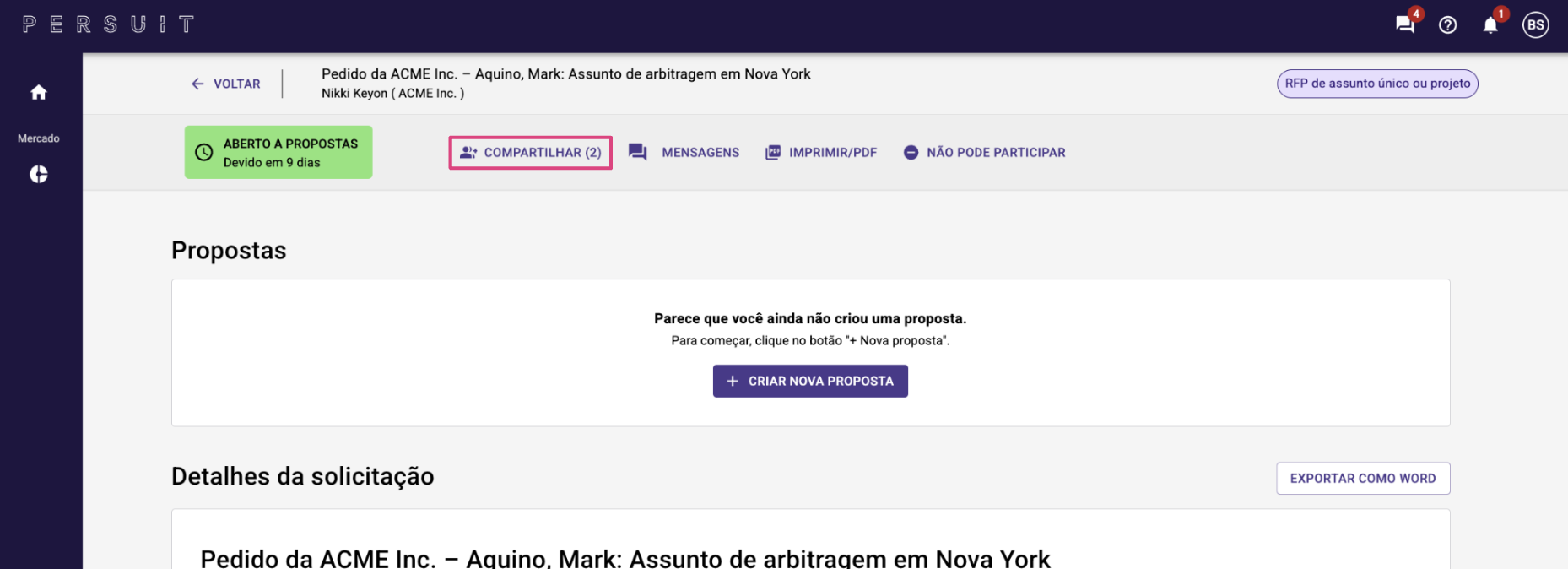The height and width of the screenshot is (569, 1568).
Task: Open the help question mark icon
Action: click(1448, 25)
